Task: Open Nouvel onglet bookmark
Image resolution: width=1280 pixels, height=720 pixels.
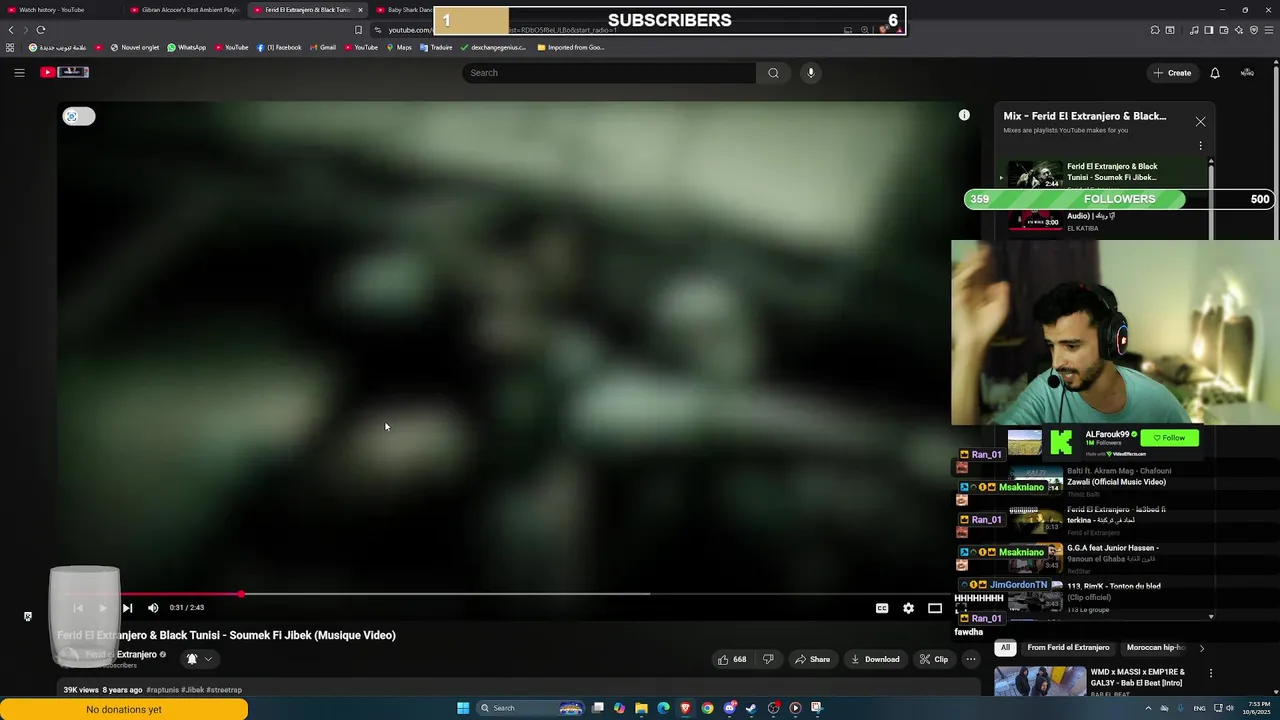Action: [135, 47]
